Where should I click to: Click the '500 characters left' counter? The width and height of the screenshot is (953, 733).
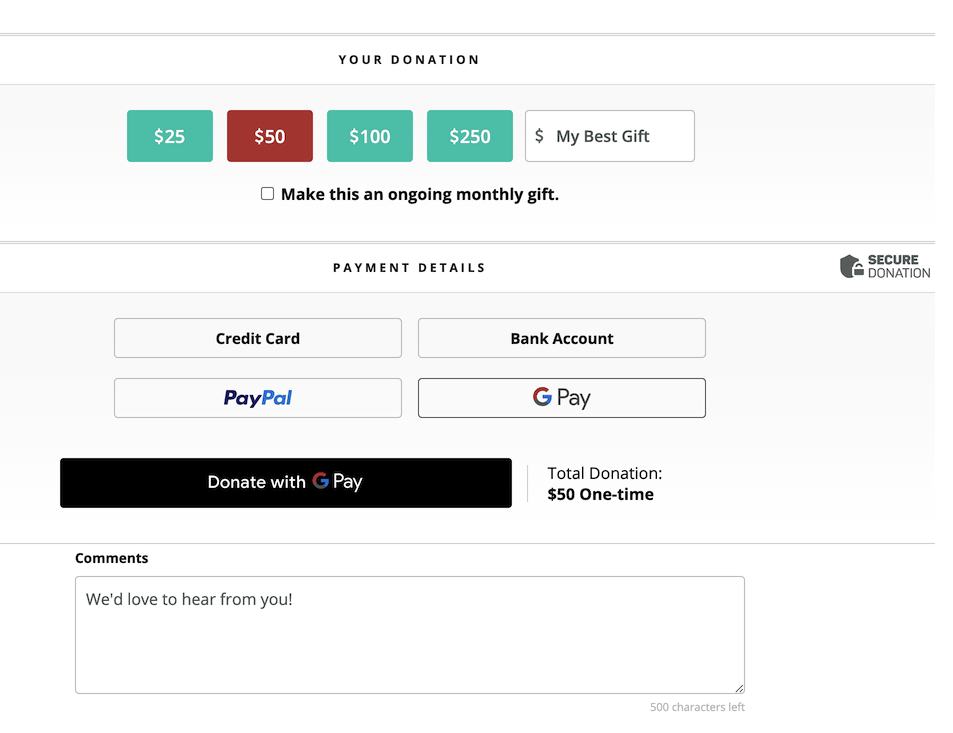click(x=697, y=707)
